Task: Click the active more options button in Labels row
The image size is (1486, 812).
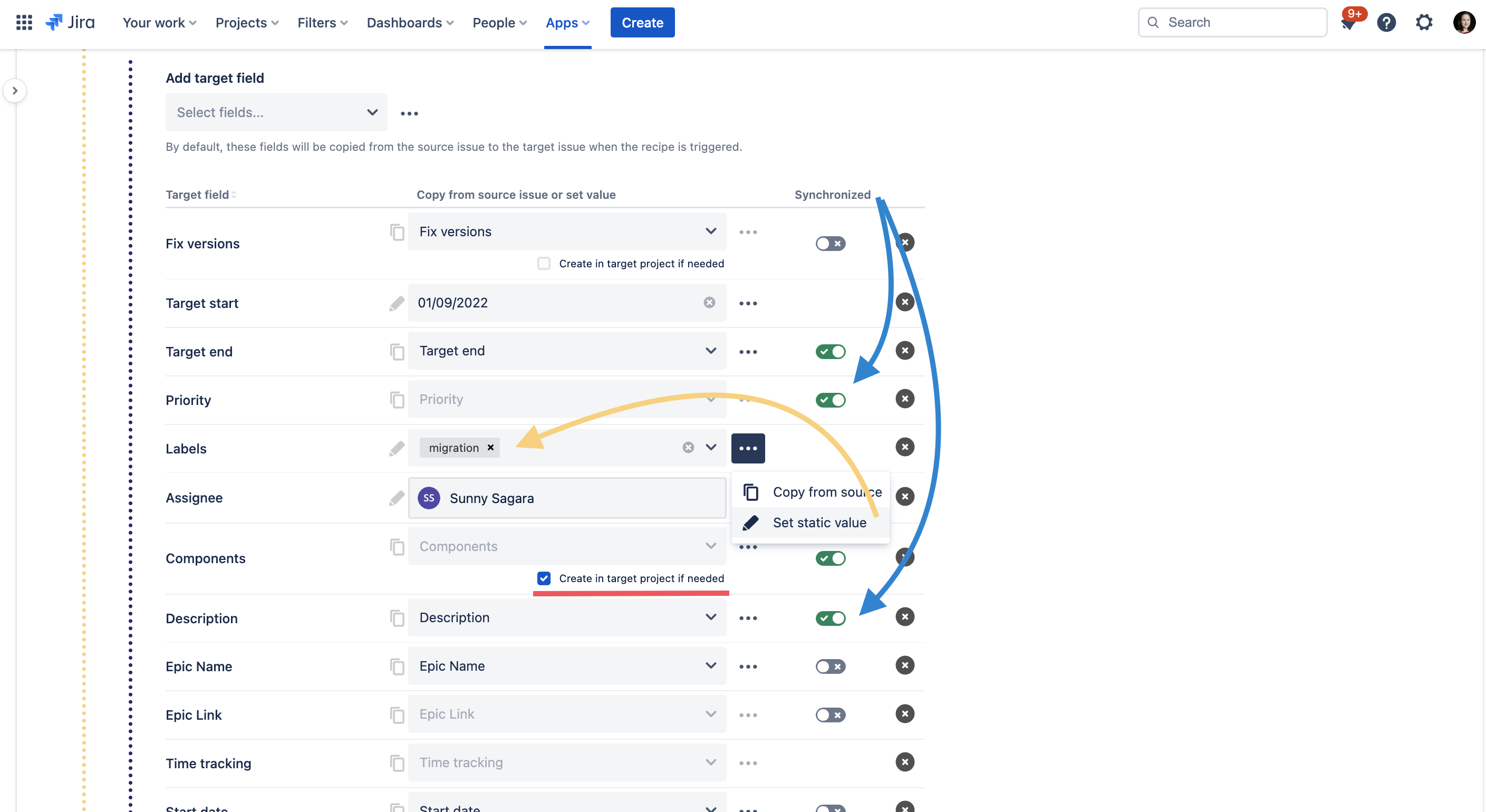Action: point(748,448)
